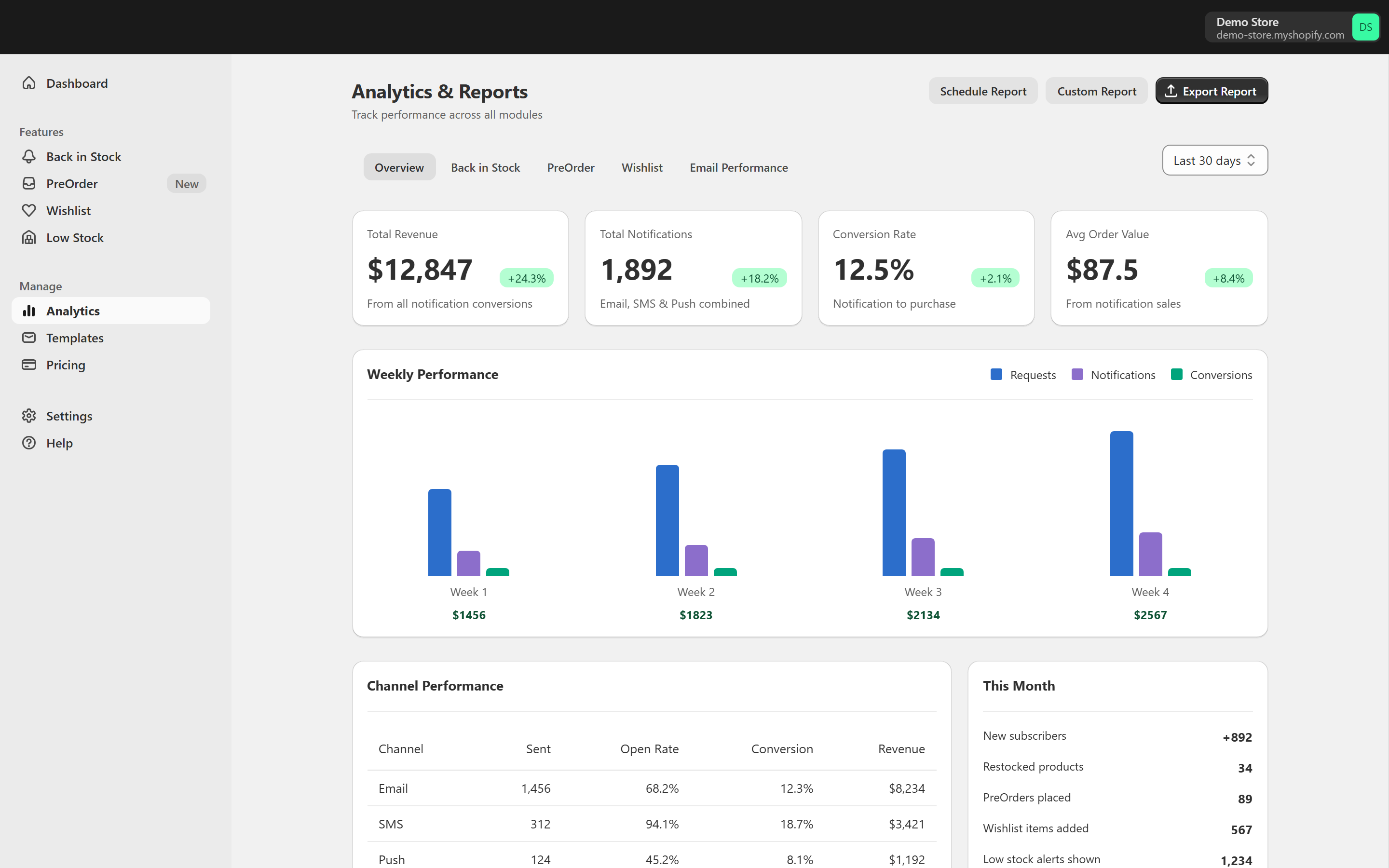
Task: Click the Custom Report button
Action: 1096,91
